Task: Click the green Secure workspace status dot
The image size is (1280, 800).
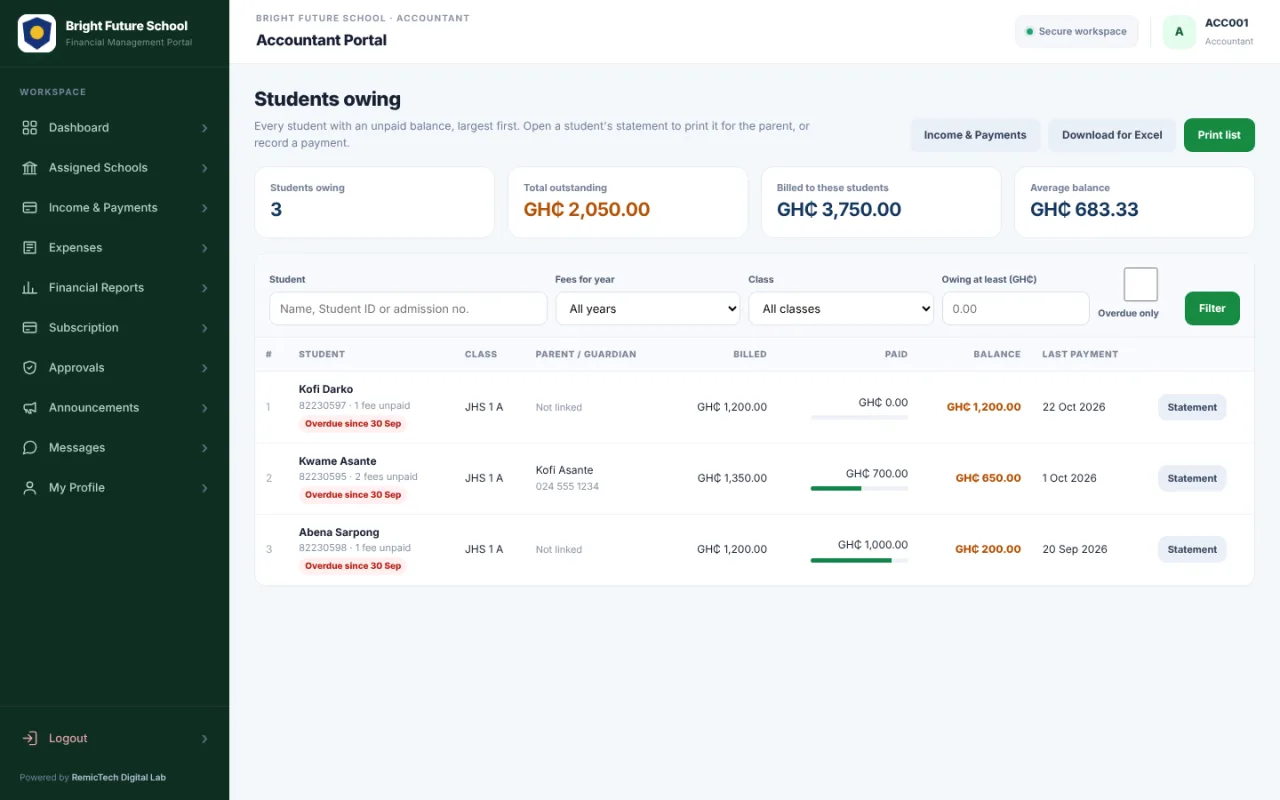Action: coord(1029,32)
